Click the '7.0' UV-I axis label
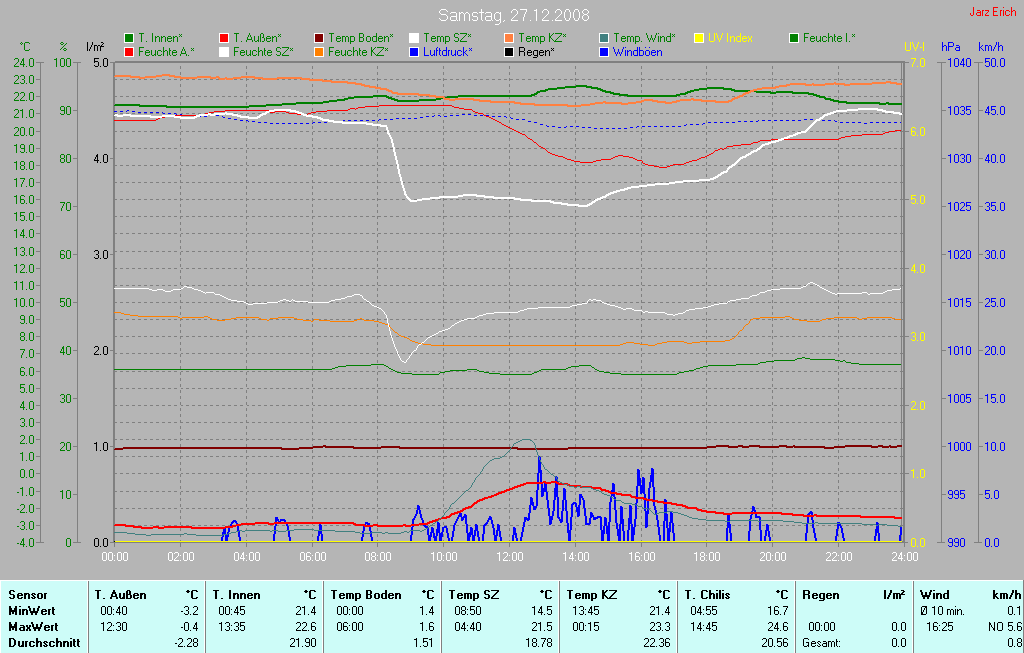This screenshot has width=1024, height=653. [918, 63]
